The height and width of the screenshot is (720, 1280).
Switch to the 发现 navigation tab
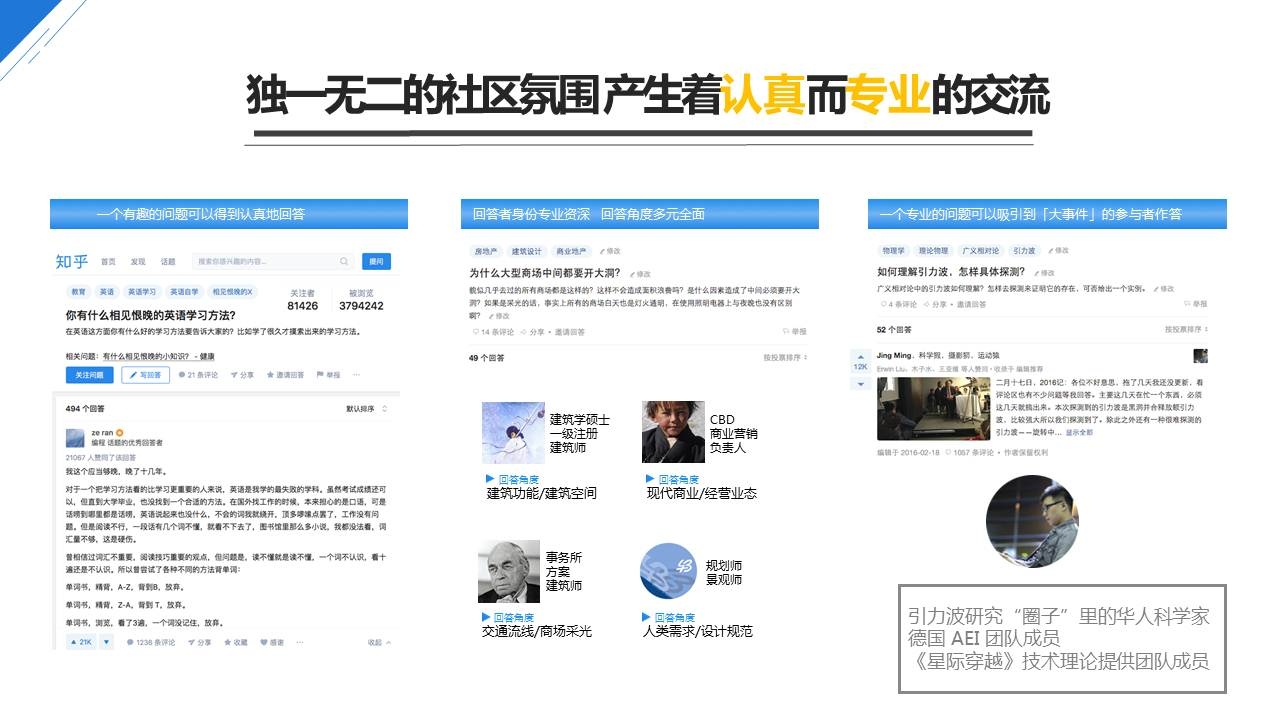tap(138, 262)
